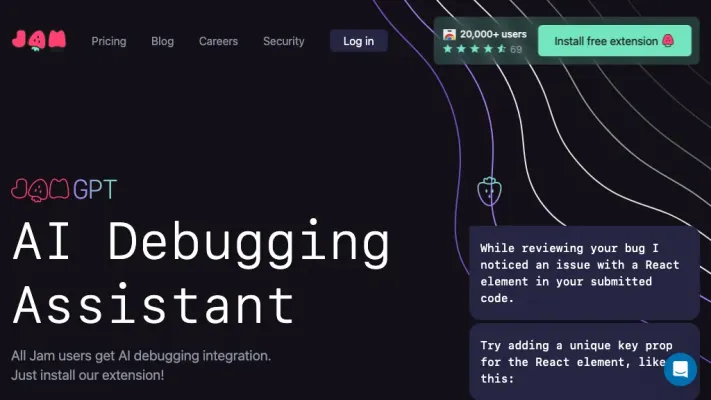Click the React element issue message bubble
The height and width of the screenshot is (400, 711).
tap(584, 272)
